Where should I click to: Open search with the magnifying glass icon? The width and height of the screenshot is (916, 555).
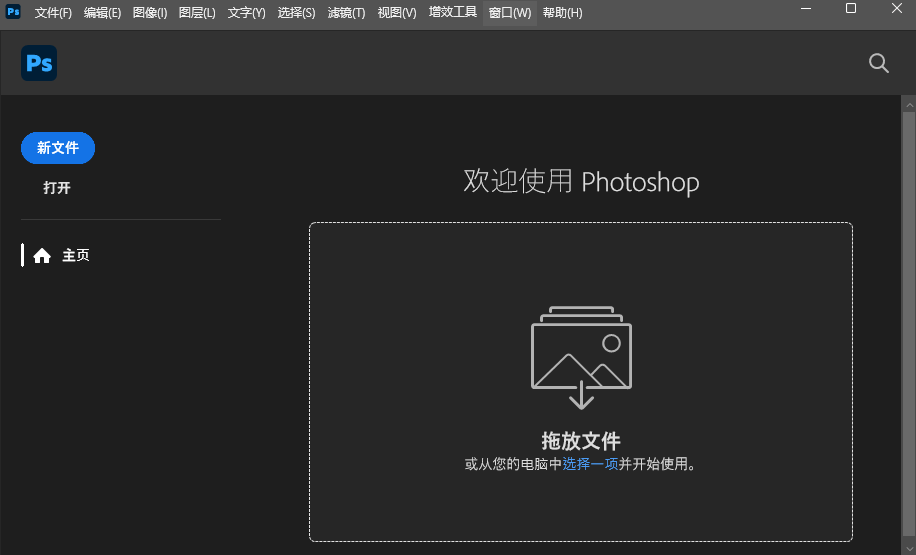[878, 63]
